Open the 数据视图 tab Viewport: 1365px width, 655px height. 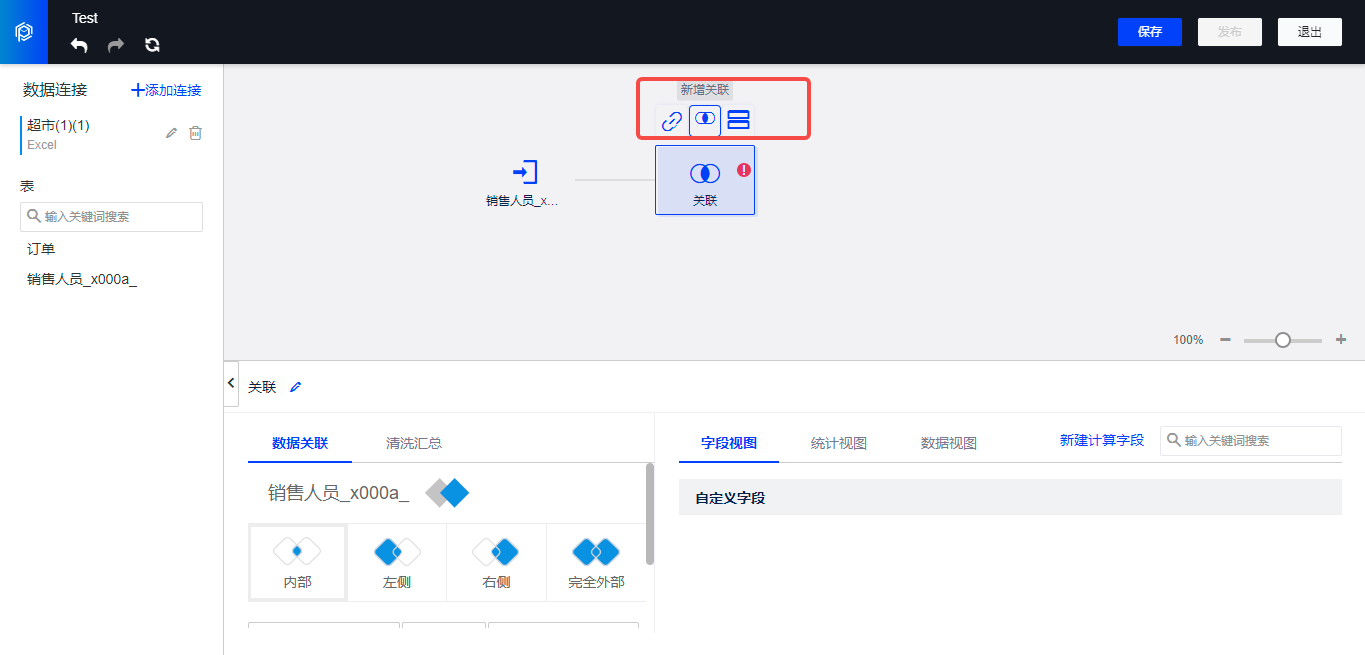pyautogui.click(x=949, y=443)
